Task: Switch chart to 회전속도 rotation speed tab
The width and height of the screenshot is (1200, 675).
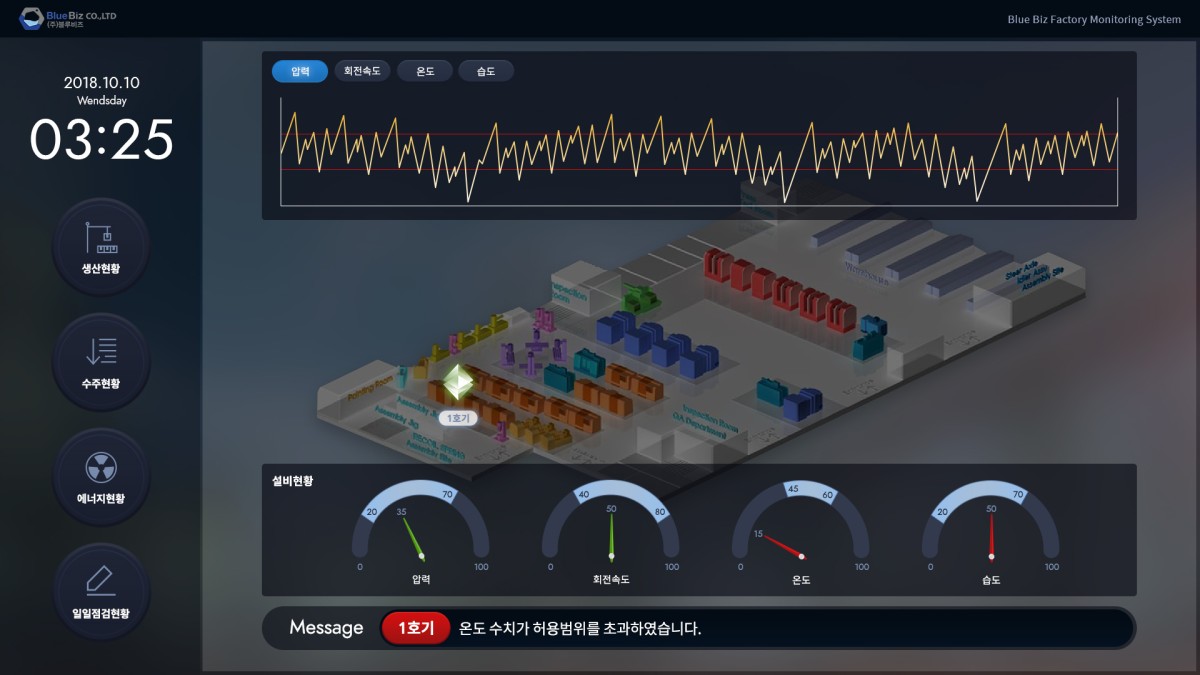Action: click(361, 71)
